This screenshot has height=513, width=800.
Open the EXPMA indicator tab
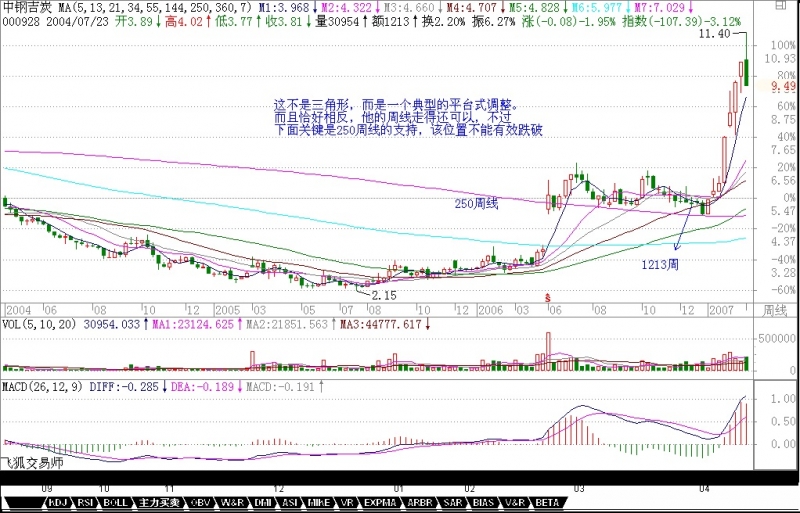pyautogui.click(x=377, y=503)
